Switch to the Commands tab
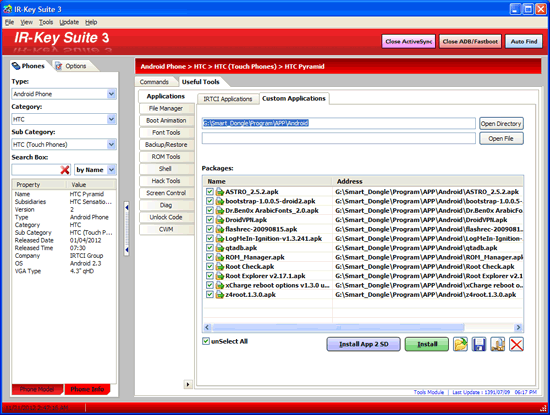550x415 pixels. (154, 82)
